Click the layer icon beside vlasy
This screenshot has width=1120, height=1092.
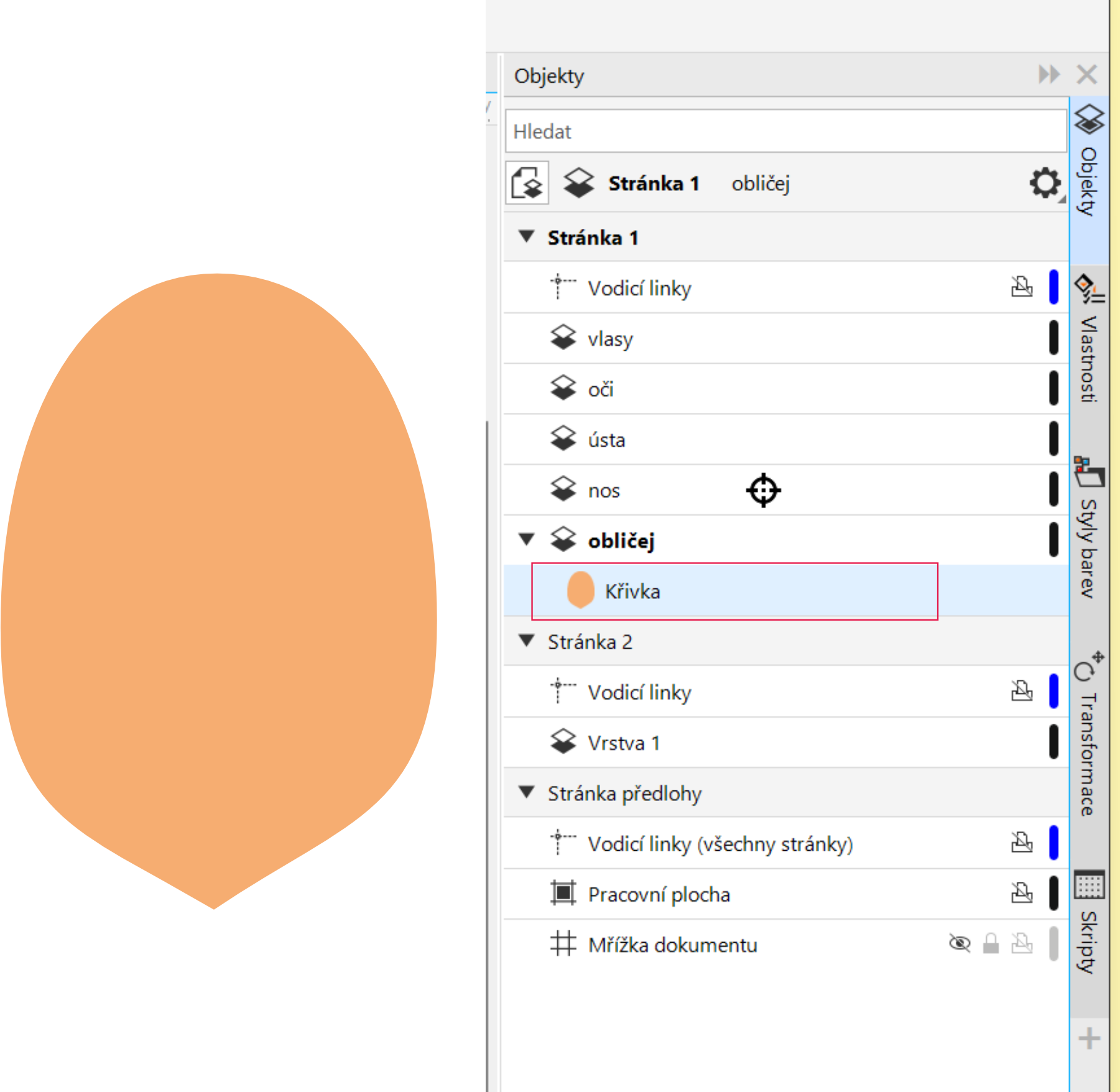(x=563, y=338)
